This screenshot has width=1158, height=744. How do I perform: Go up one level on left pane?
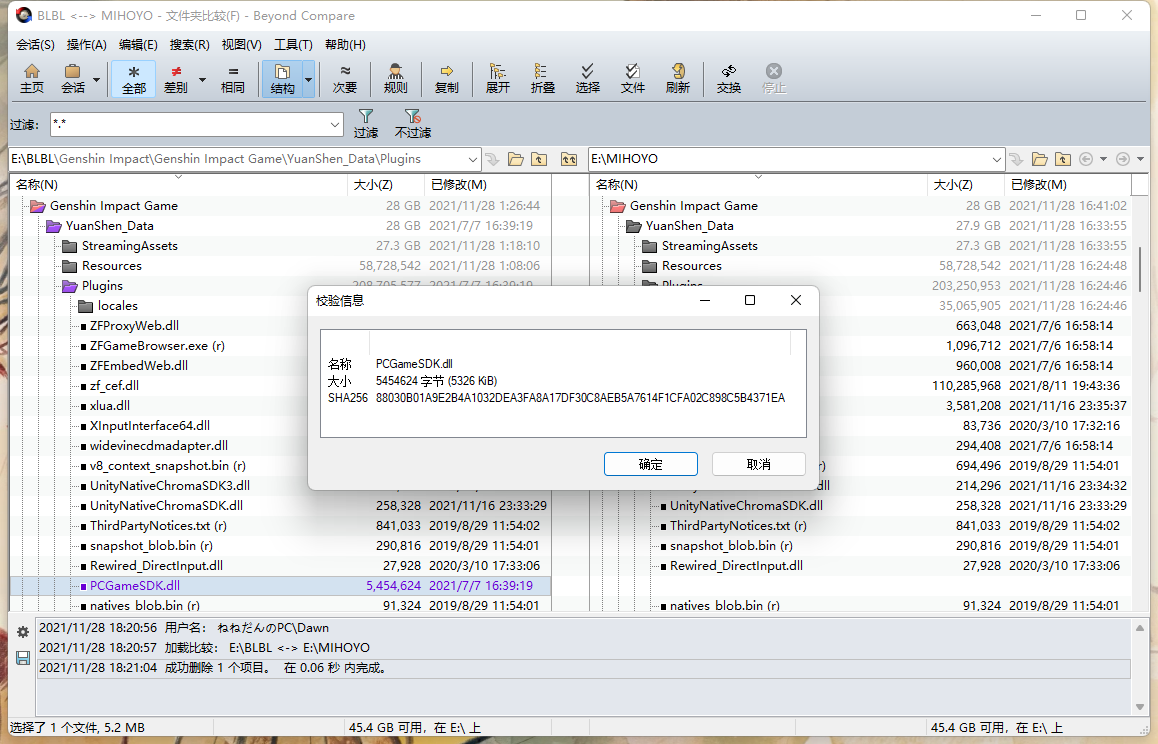(x=539, y=160)
